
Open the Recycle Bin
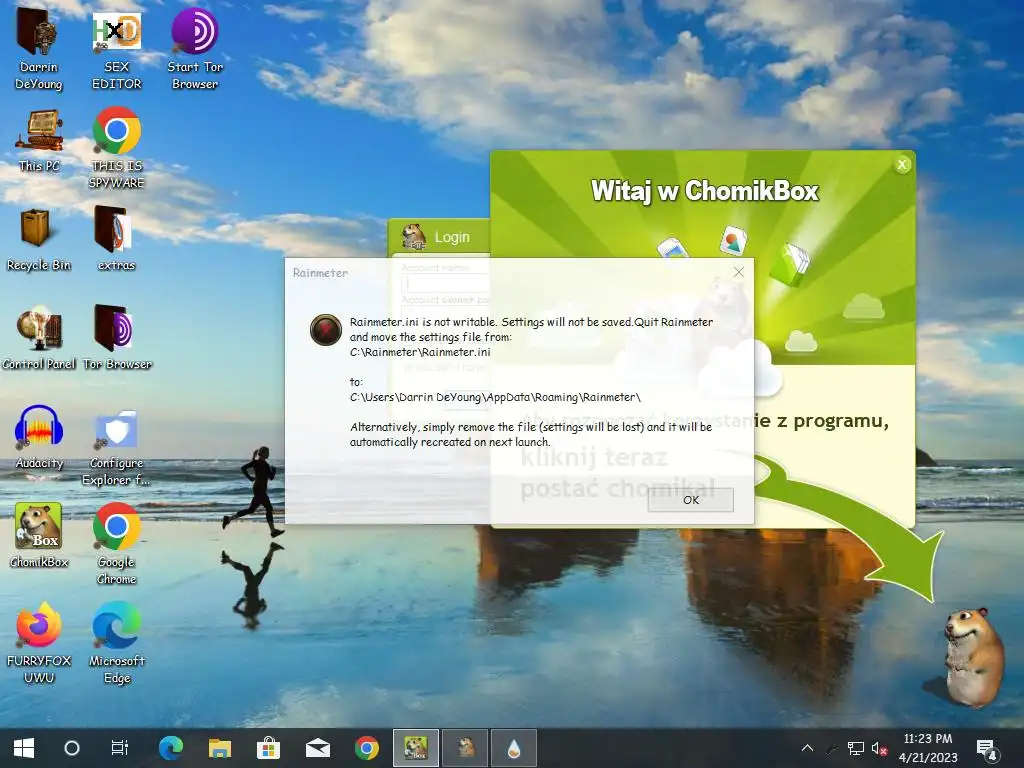point(39,240)
